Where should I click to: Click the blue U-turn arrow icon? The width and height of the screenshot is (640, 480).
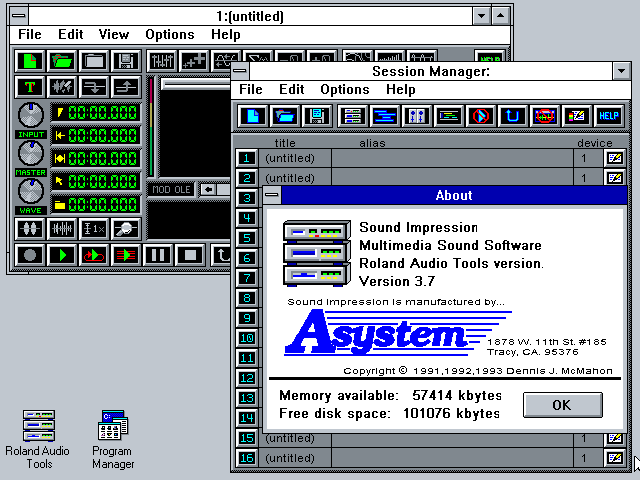pyautogui.click(x=513, y=116)
